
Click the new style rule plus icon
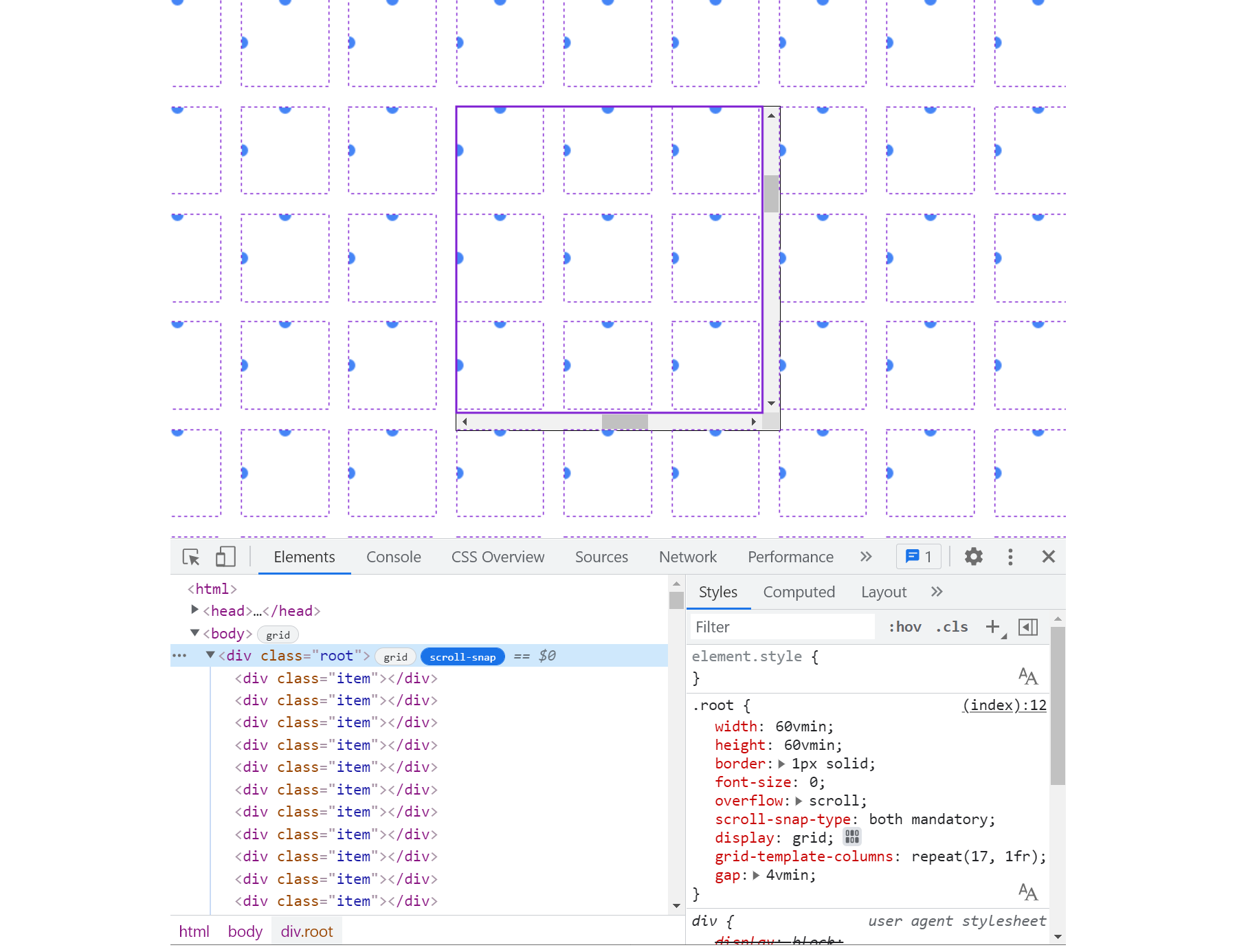[993, 627]
